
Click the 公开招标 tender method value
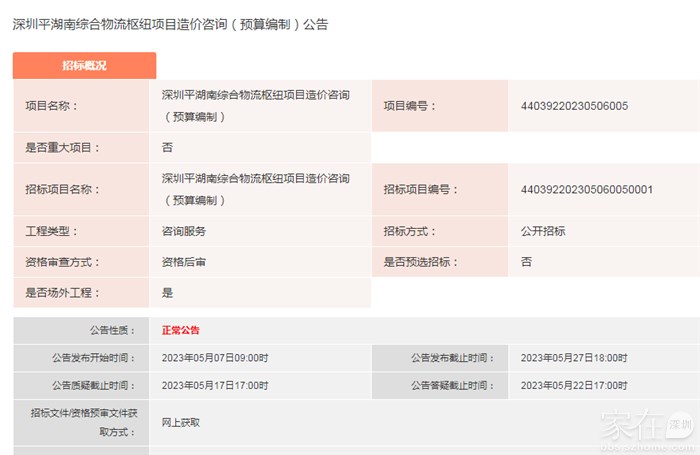pyautogui.click(x=543, y=231)
